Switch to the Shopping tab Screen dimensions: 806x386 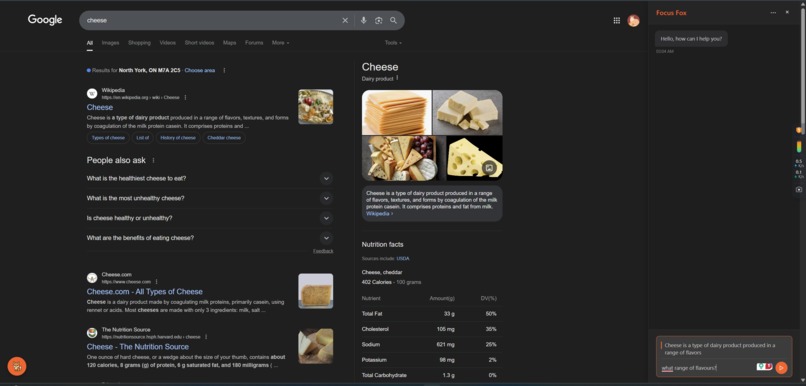[x=139, y=43]
